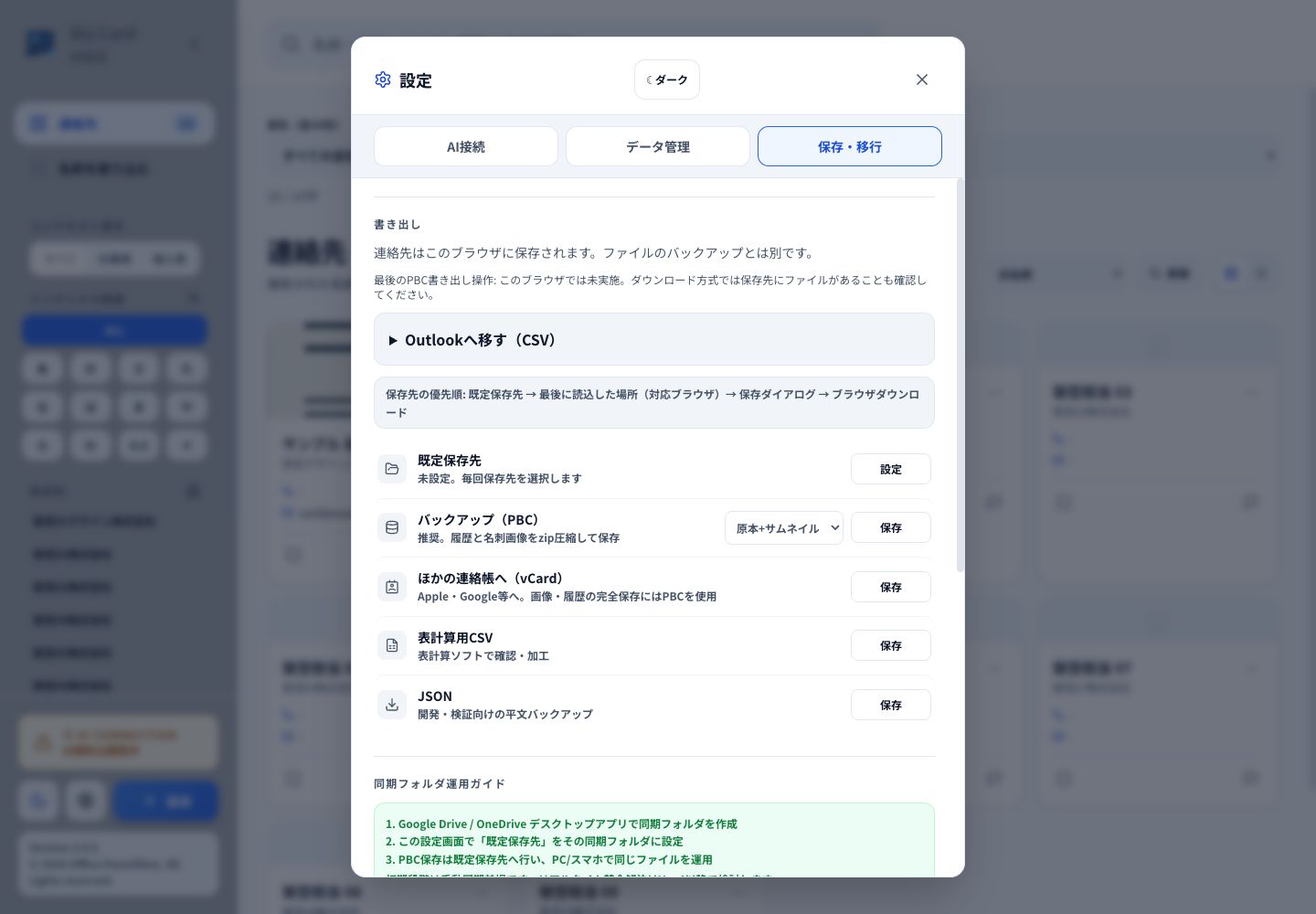This screenshot has height=914, width=1316.
Task: Save the バックアップ（PBC） file
Action: click(x=891, y=527)
